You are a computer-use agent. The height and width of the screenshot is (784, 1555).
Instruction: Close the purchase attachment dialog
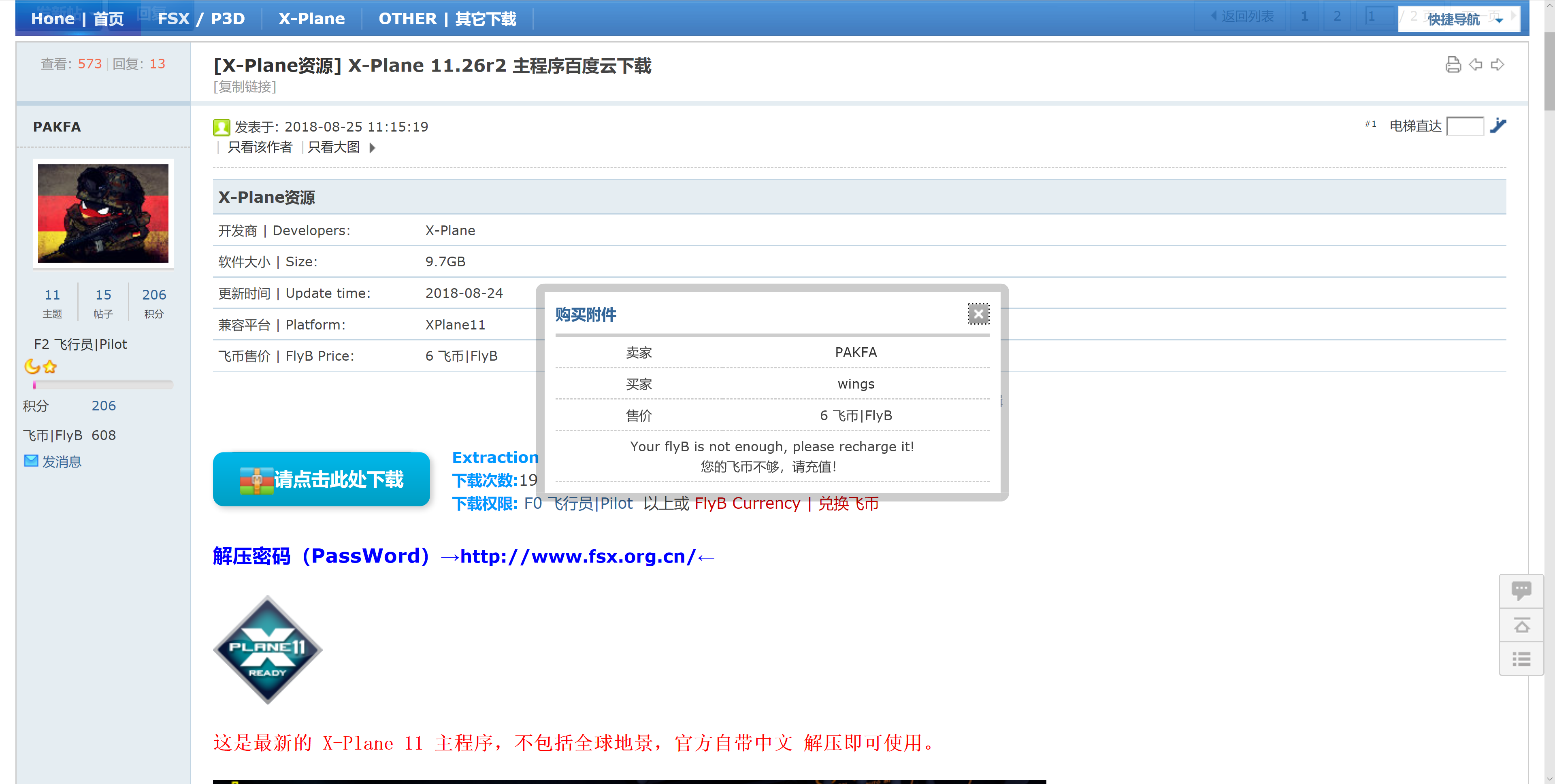click(x=978, y=314)
